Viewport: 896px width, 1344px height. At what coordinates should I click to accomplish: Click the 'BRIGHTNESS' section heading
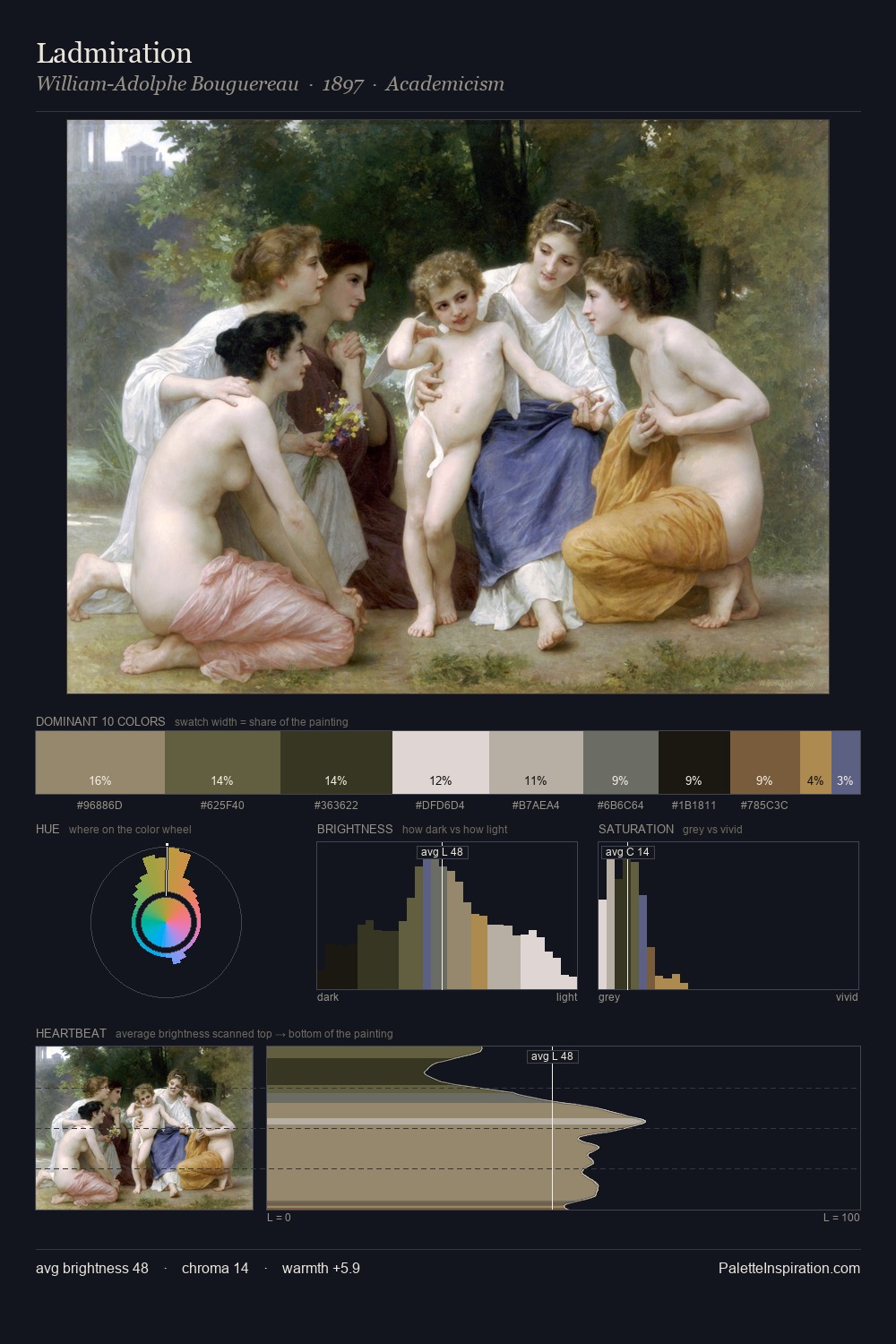click(355, 829)
